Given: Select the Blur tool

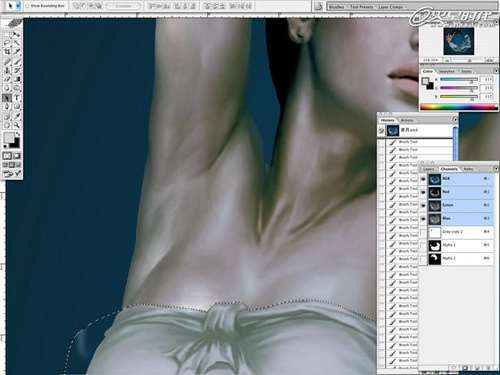Looking at the screenshot, I should 7,88.
